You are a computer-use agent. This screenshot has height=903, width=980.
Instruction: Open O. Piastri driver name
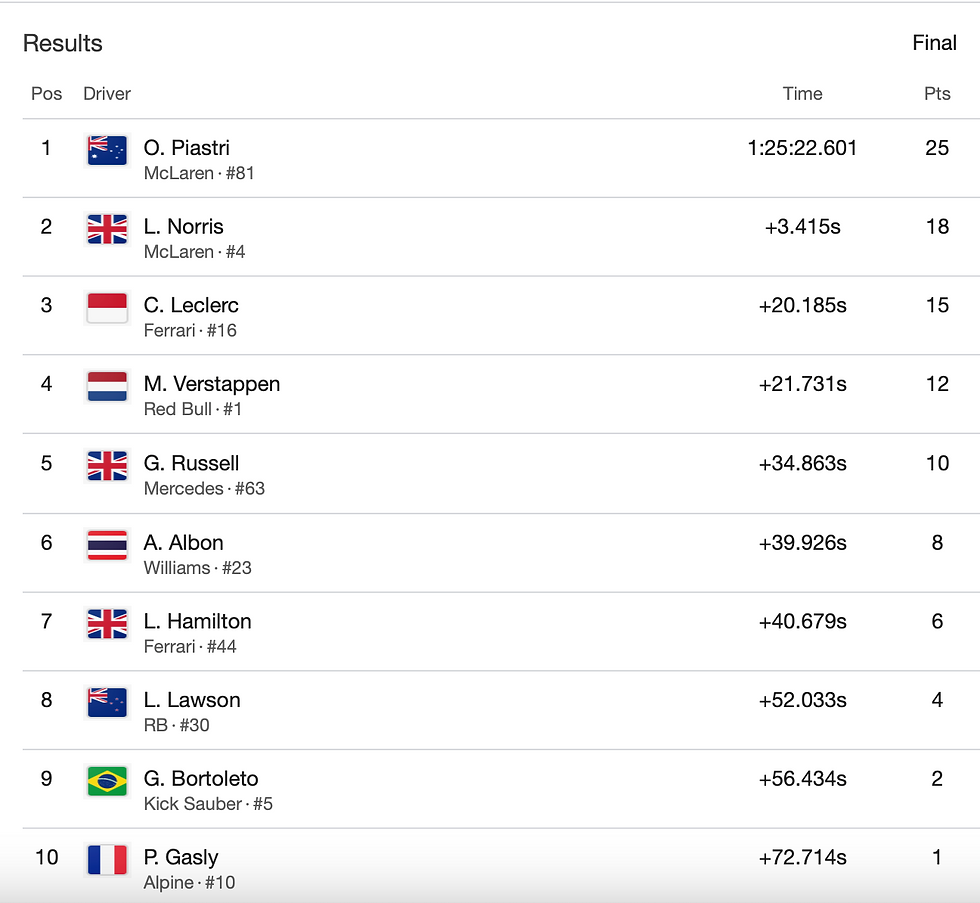tap(186, 148)
